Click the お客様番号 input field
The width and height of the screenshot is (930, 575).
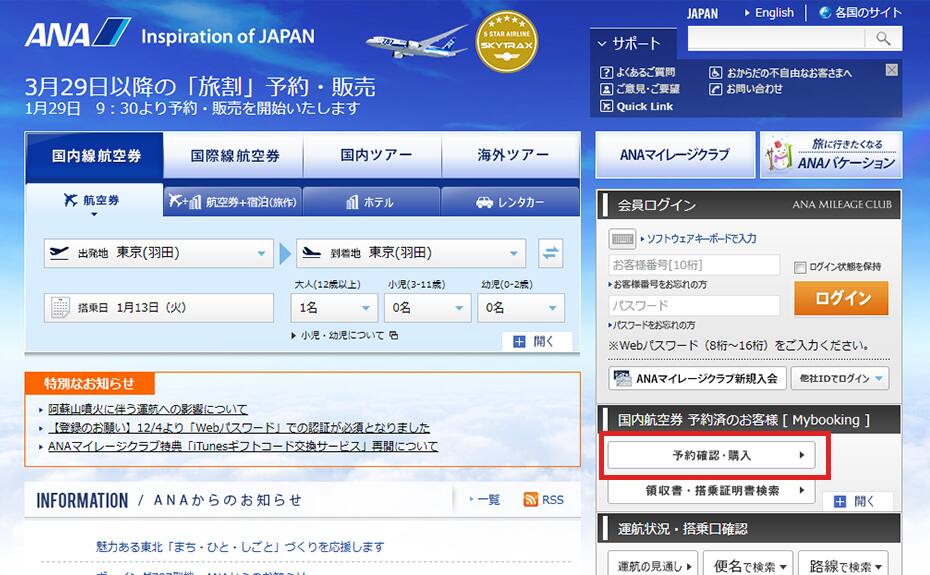(694, 265)
